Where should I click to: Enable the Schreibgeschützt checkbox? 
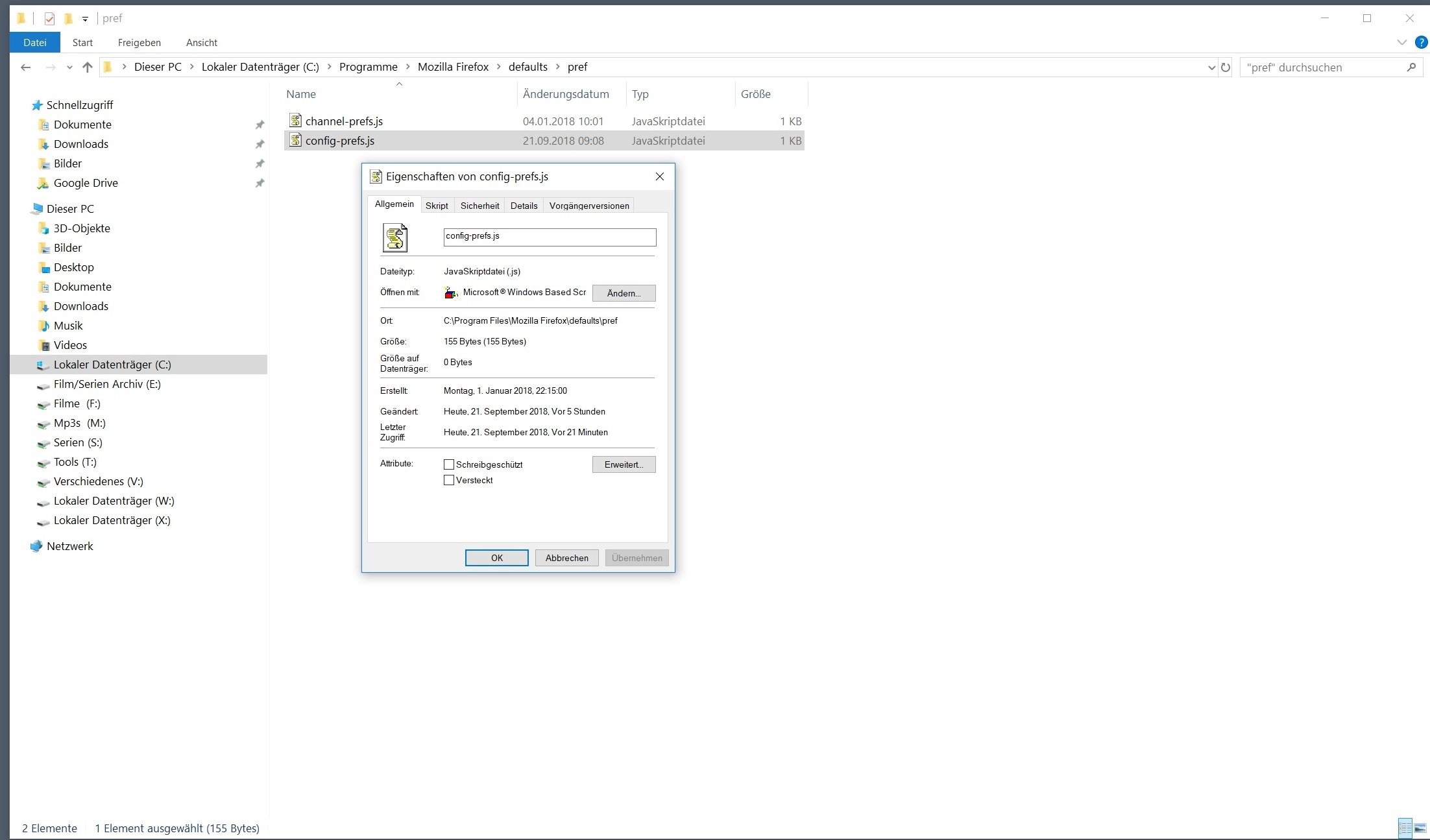(x=449, y=464)
